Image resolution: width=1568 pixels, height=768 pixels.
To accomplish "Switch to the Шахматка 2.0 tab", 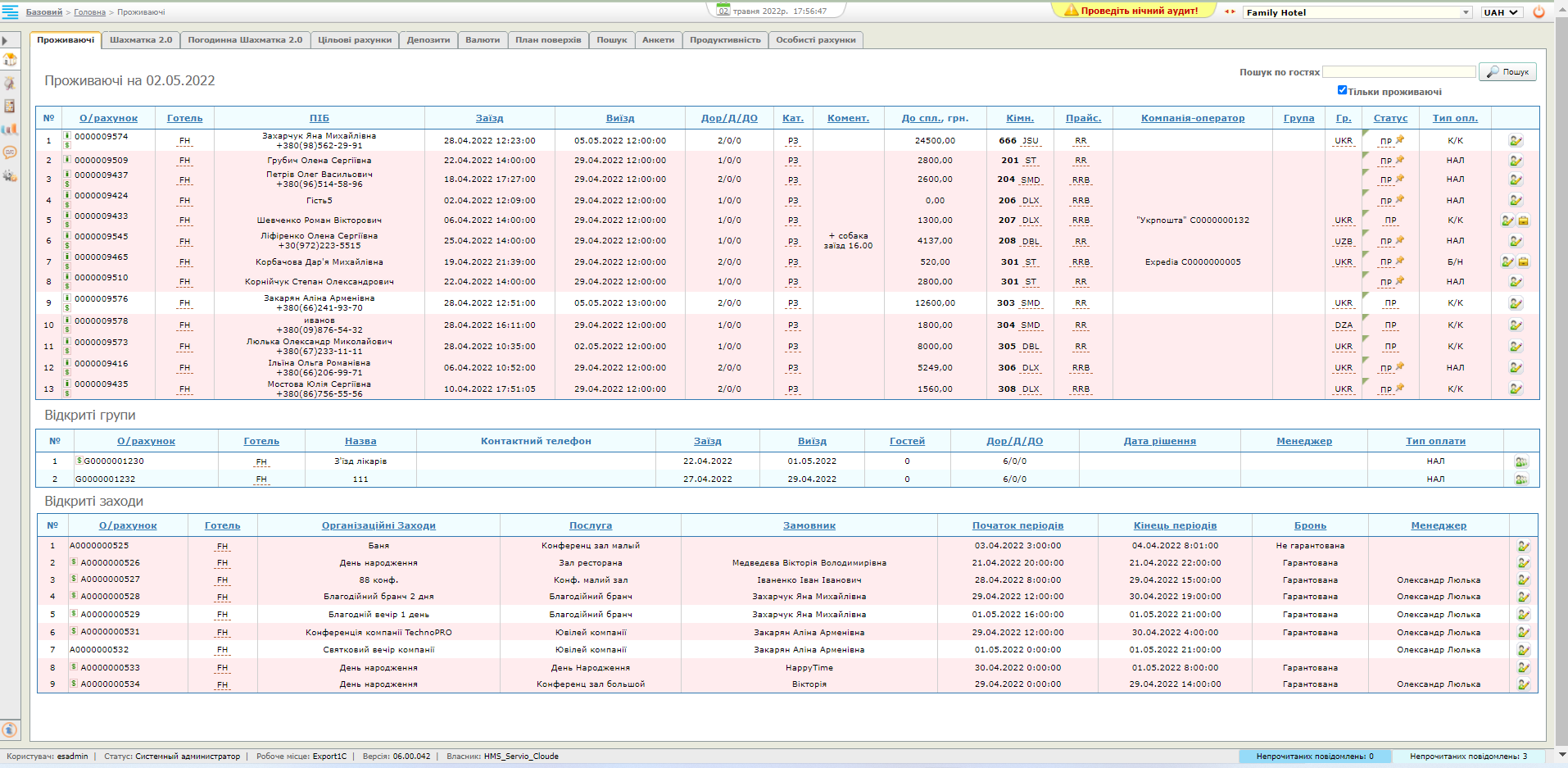I will coord(141,40).
